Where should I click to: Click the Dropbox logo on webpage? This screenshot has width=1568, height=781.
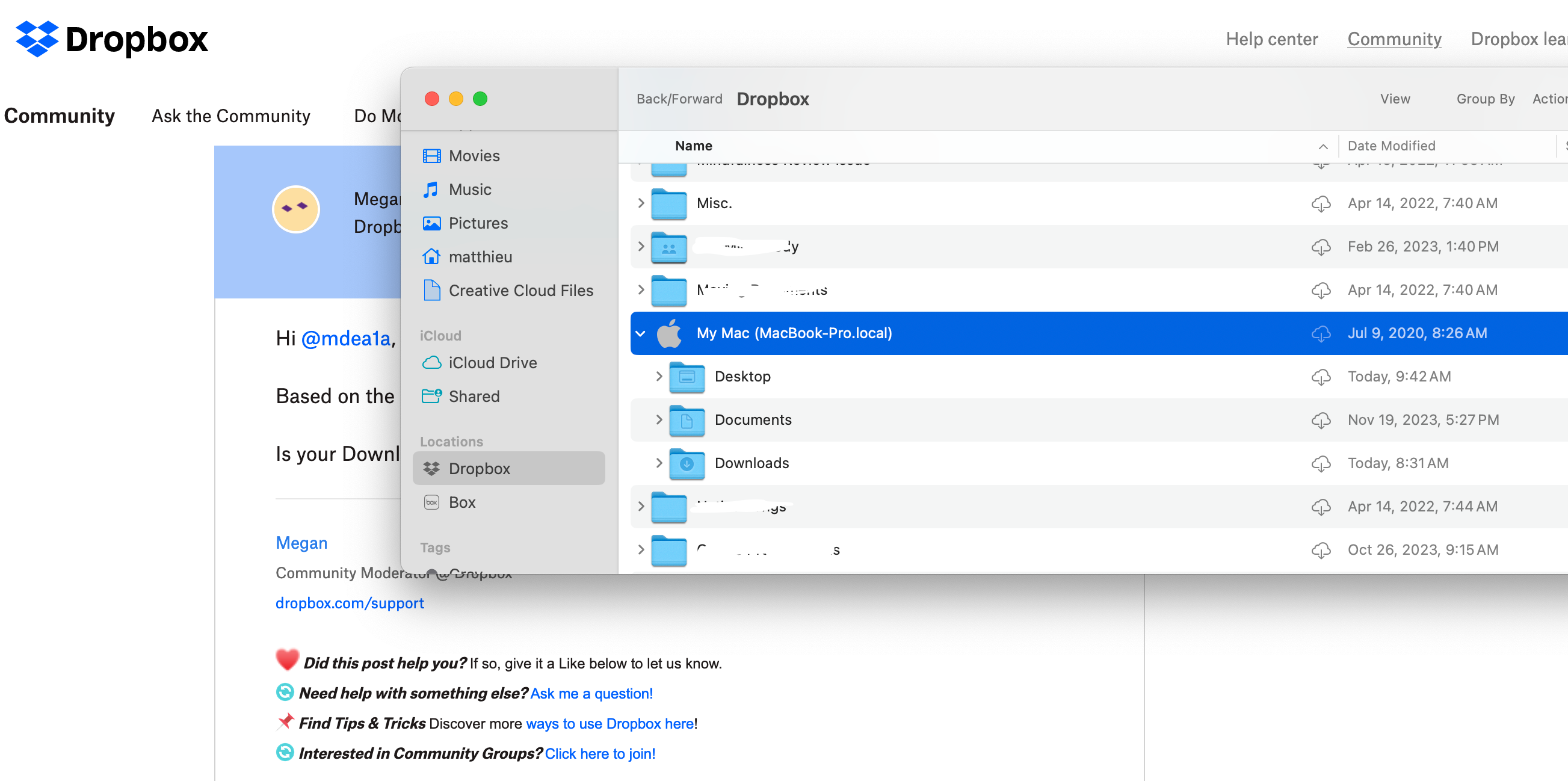(x=111, y=39)
